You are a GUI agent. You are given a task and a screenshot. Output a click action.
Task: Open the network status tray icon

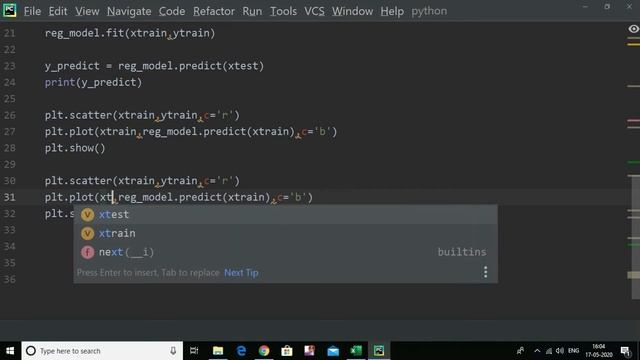click(549, 351)
